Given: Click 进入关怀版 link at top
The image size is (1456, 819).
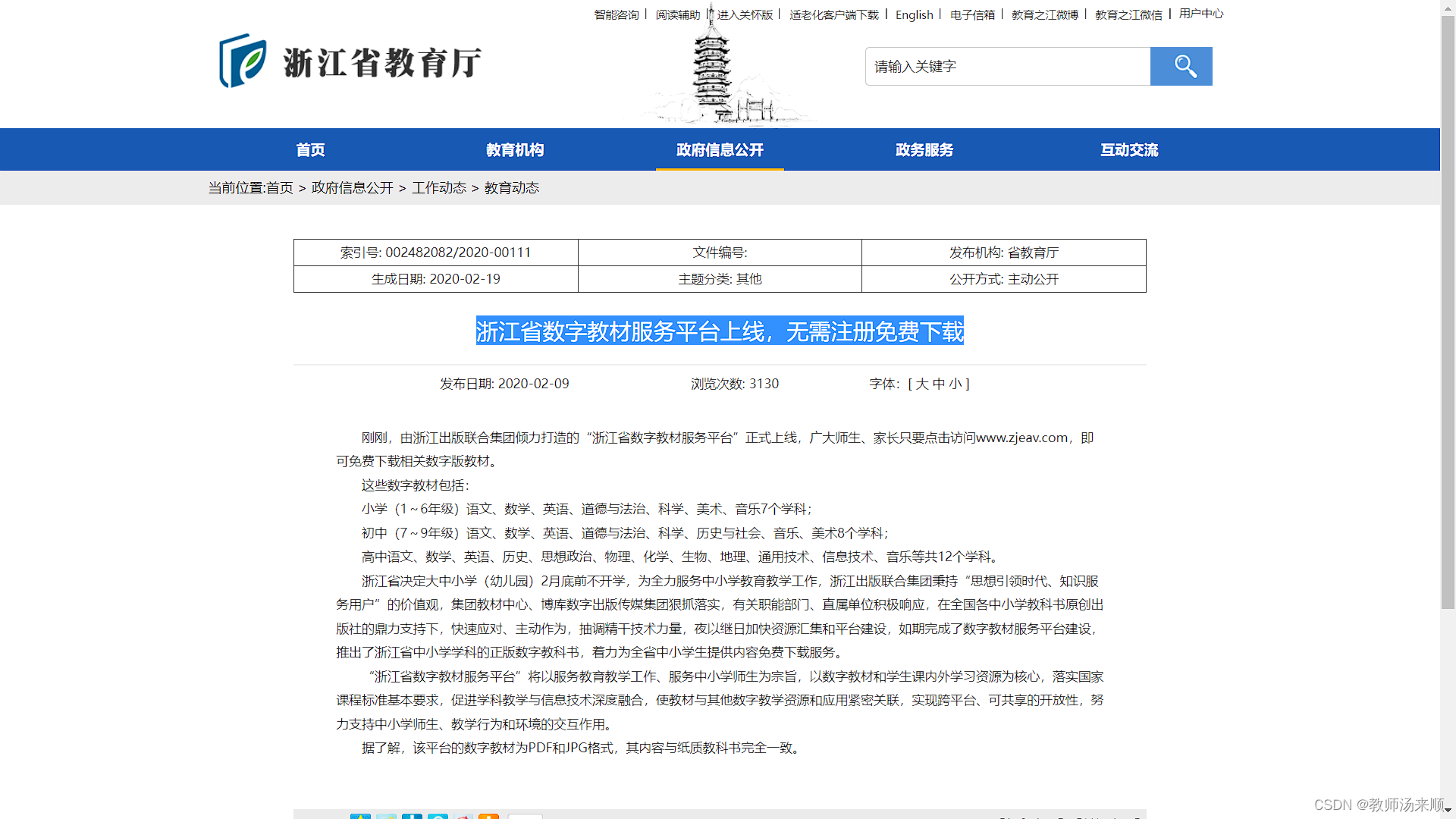Looking at the screenshot, I should point(745,14).
